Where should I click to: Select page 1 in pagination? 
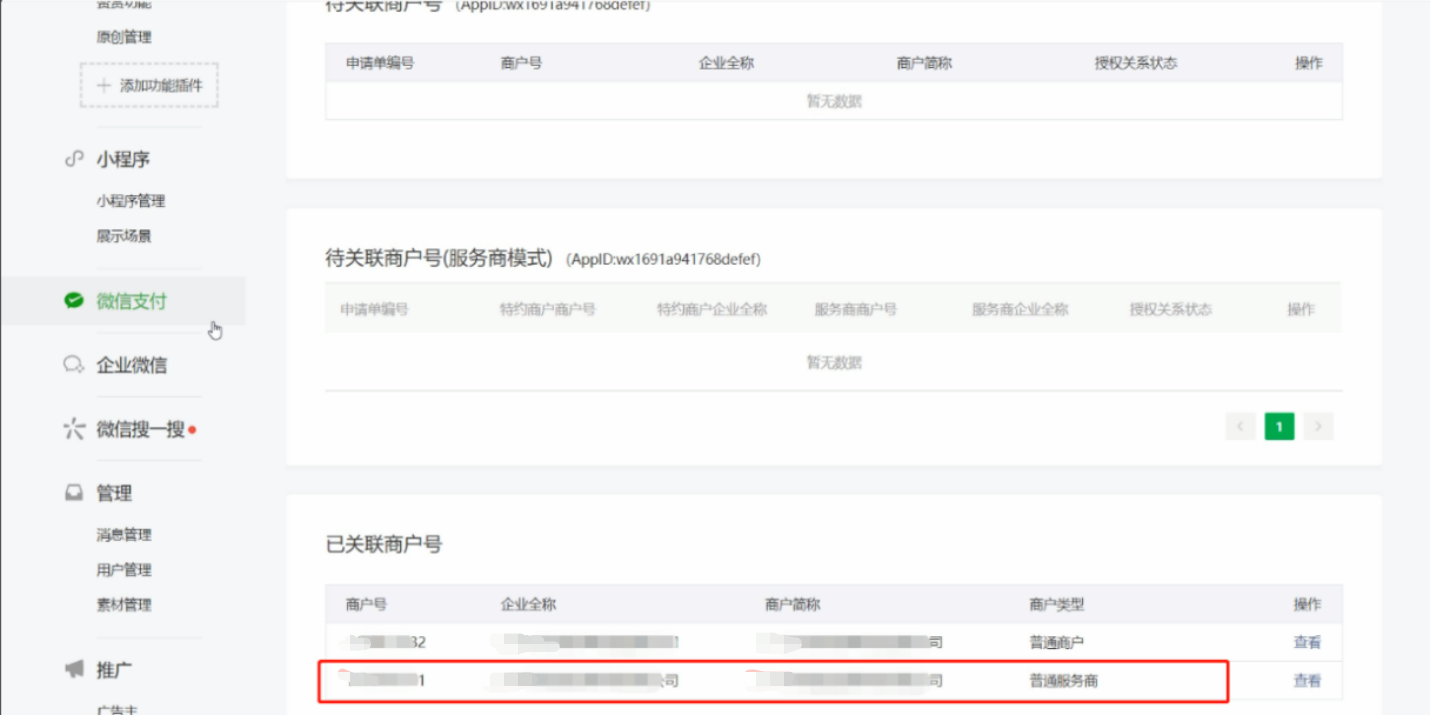(x=1279, y=427)
